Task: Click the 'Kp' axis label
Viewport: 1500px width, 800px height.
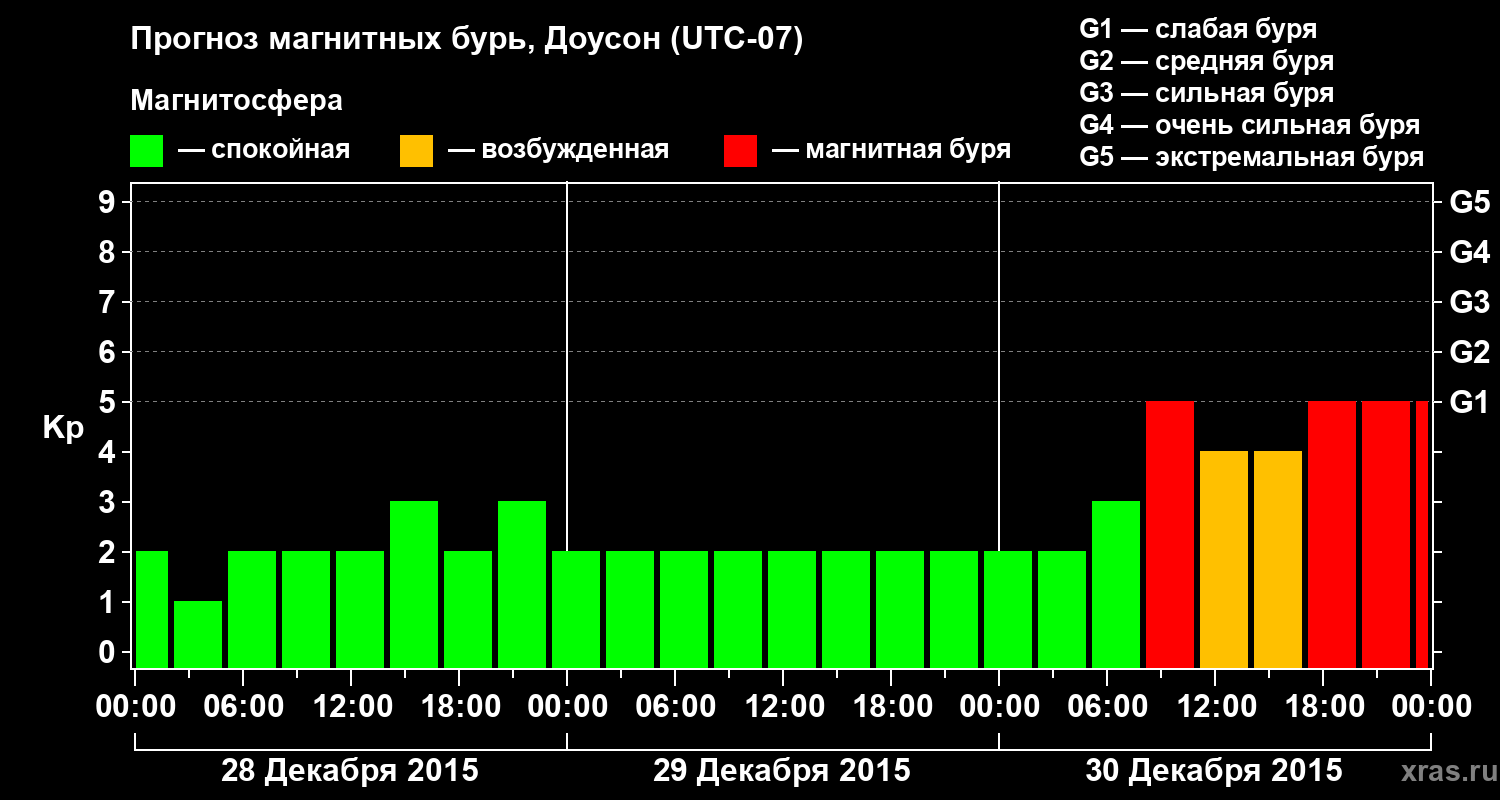Action: click(63, 427)
